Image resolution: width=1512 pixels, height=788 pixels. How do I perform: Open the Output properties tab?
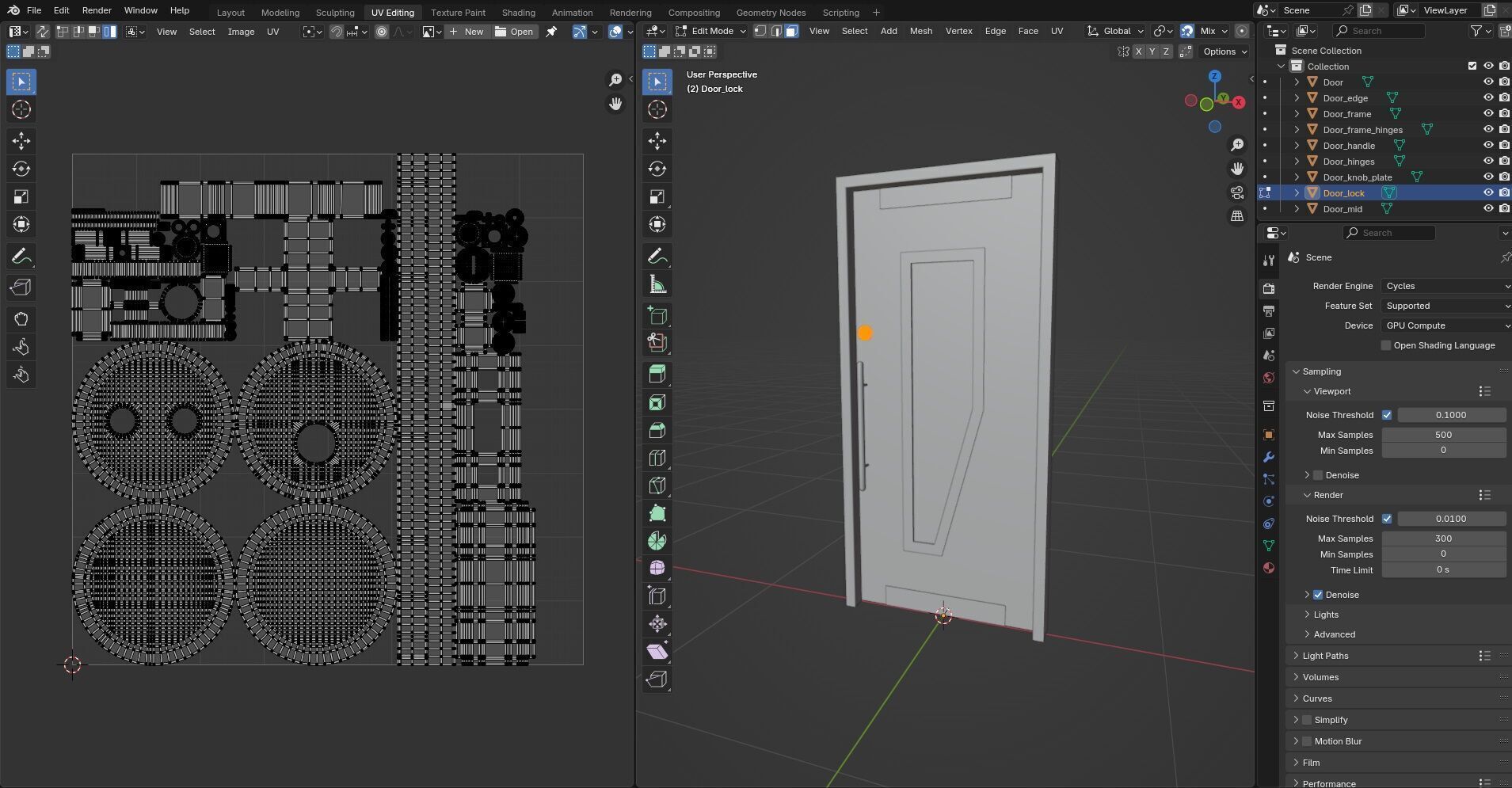point(1269,310)
